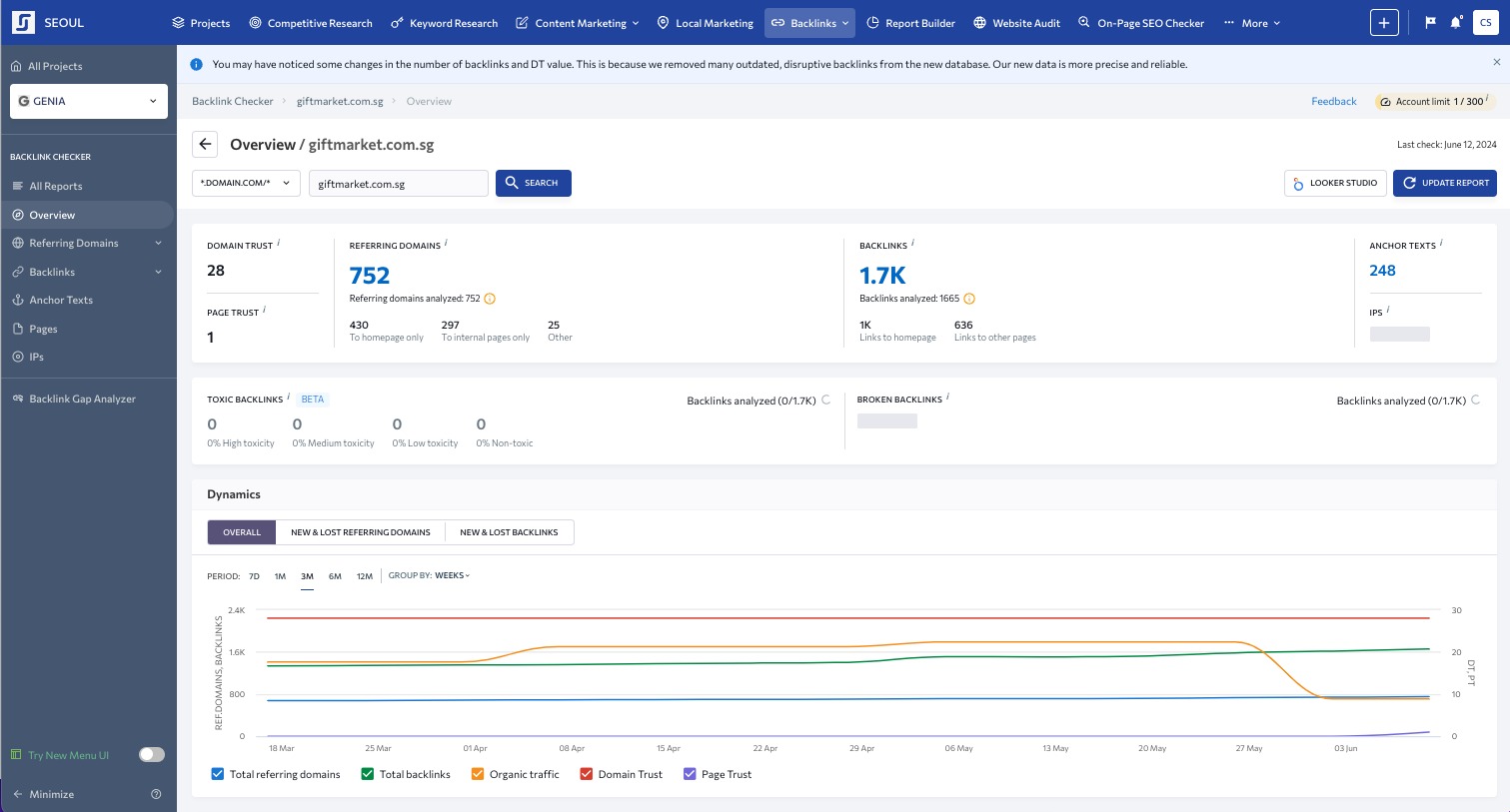The height and width of the screenshot is (812, 1510).
Task: Switch to New & Lost Referring Domains tab
Action: click(x=360, y=532)
